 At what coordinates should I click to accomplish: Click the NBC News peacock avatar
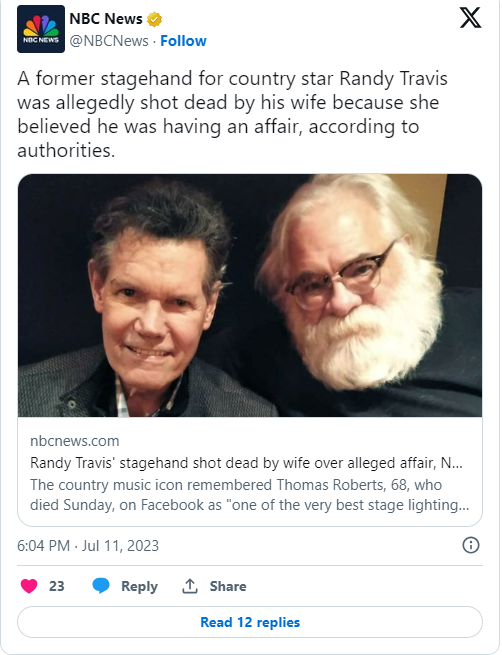[x=41, y=29]
